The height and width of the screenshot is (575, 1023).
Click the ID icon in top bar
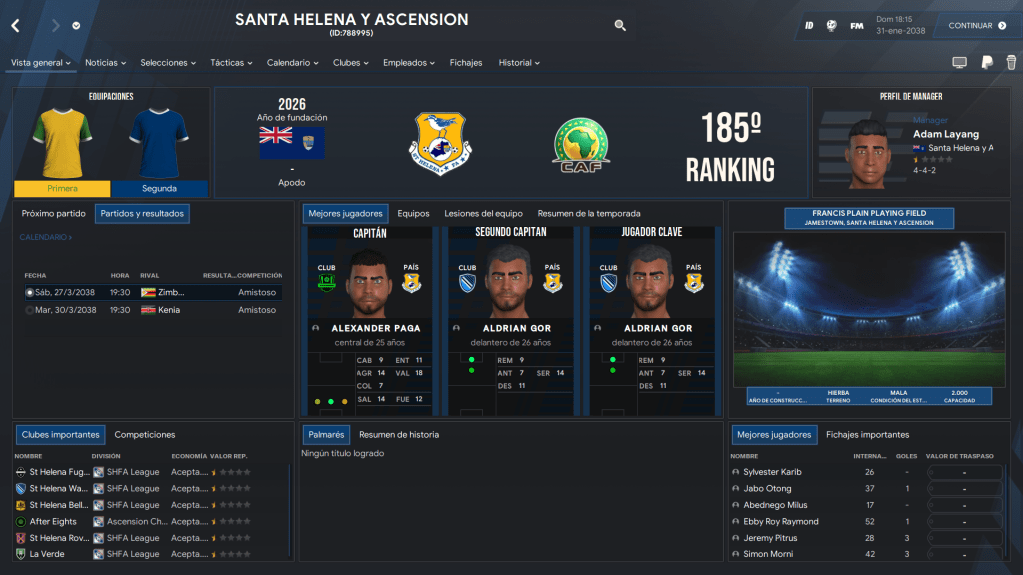tap(809, 26)
